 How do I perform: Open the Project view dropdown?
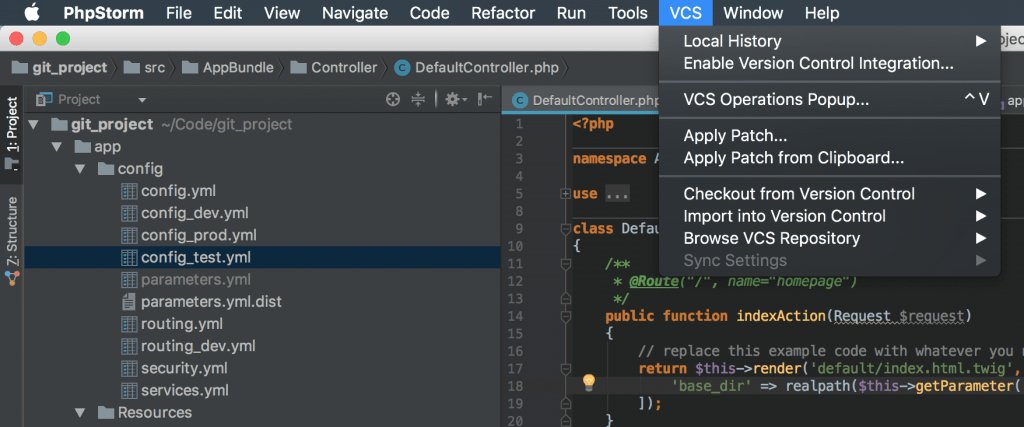pos(142,100)
